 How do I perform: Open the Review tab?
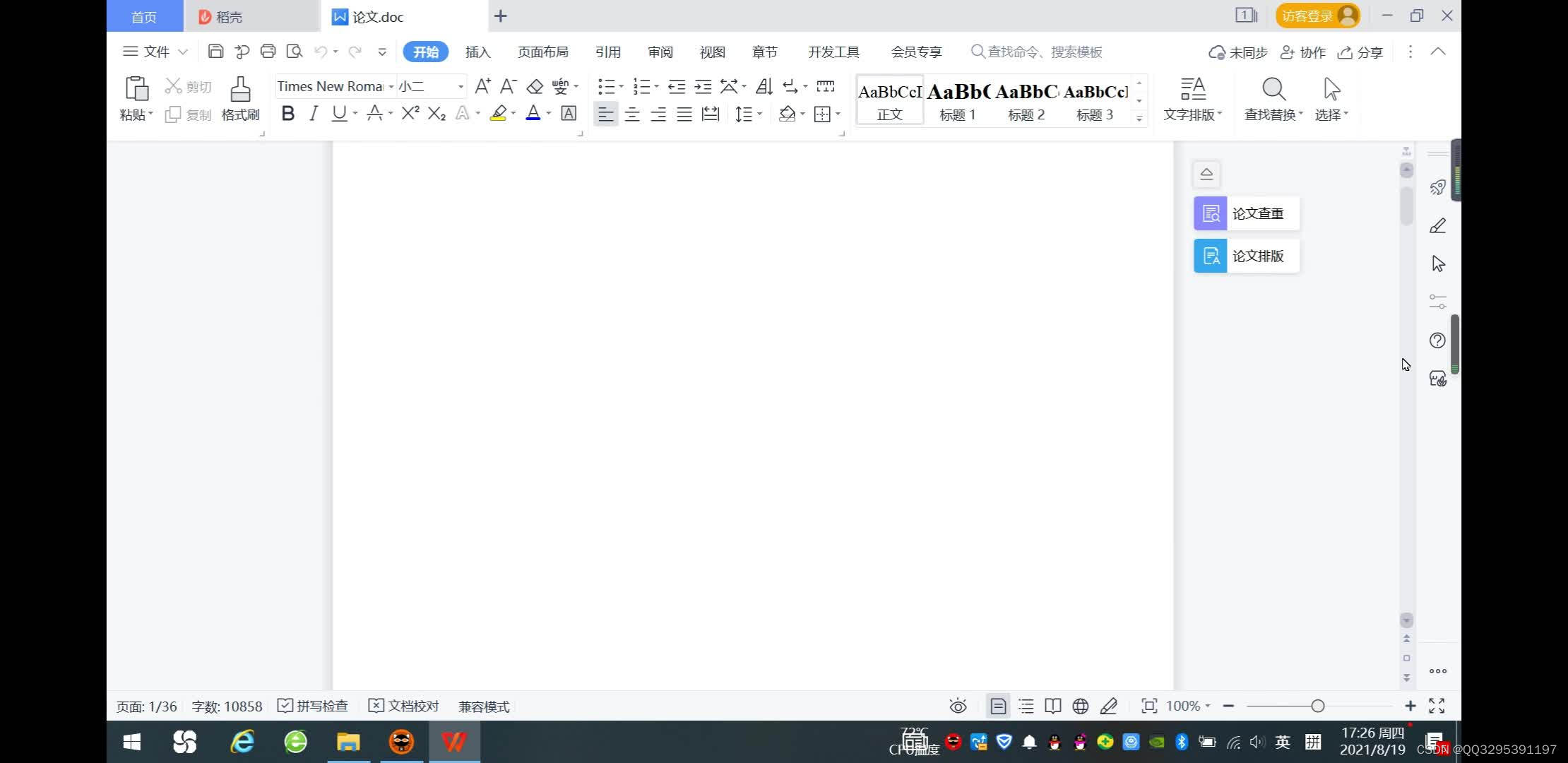[660, 52]
